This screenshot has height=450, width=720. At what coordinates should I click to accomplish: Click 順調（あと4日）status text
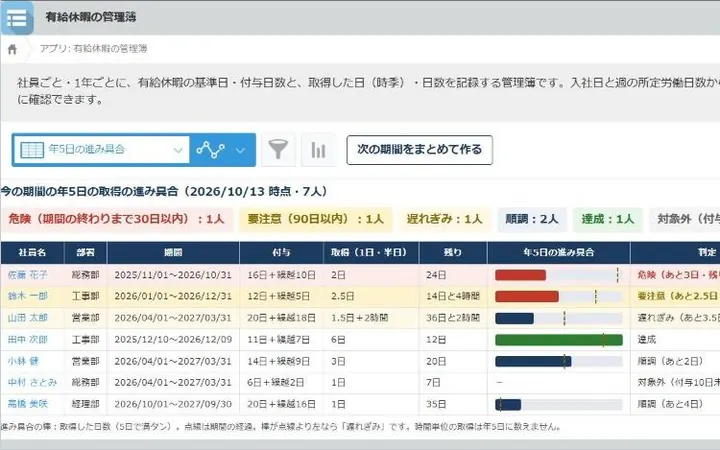[x=670, y=404]
